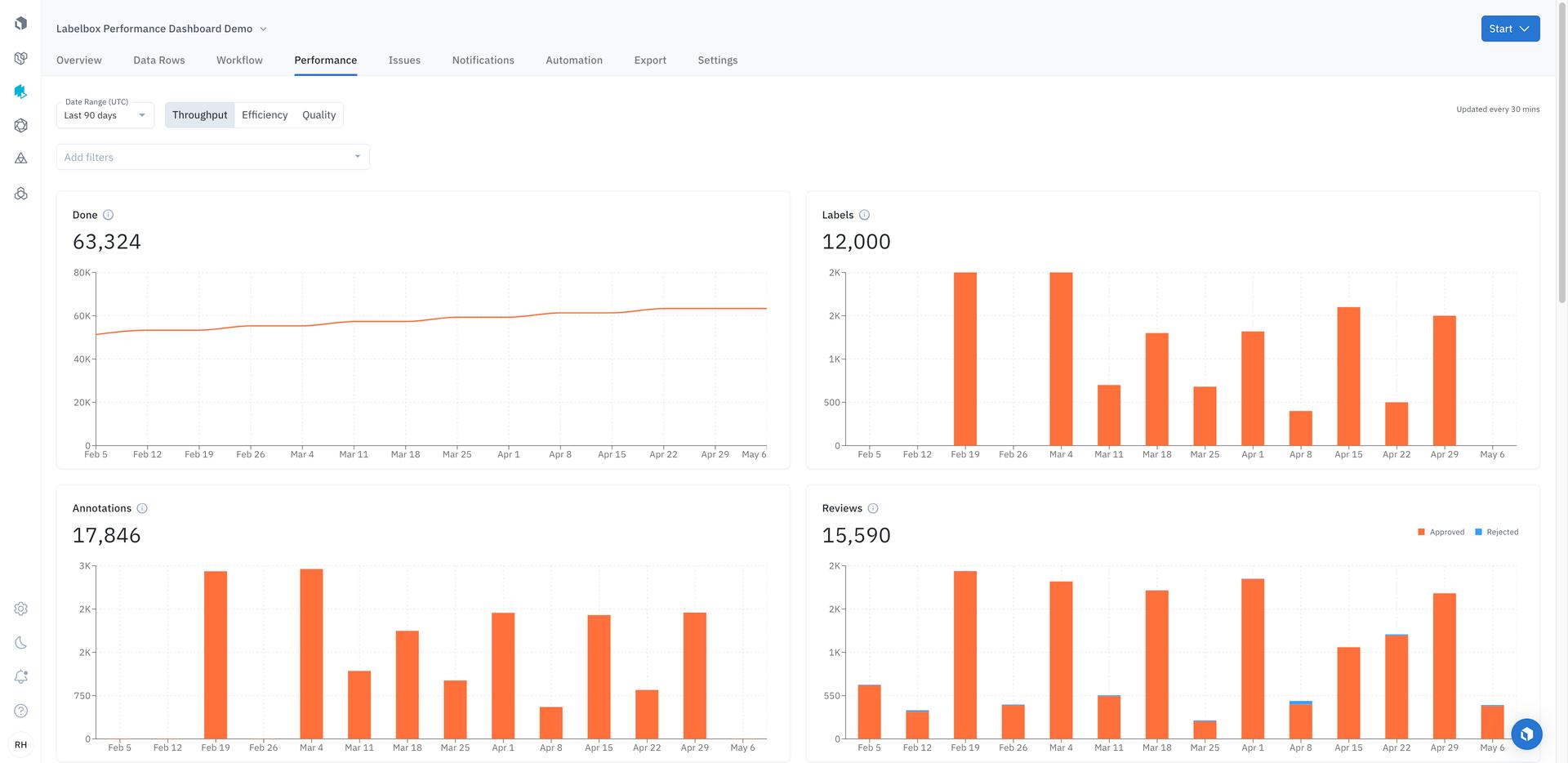Open the Date Range dropdown
1568x763 pixels.
pos(105,115)
